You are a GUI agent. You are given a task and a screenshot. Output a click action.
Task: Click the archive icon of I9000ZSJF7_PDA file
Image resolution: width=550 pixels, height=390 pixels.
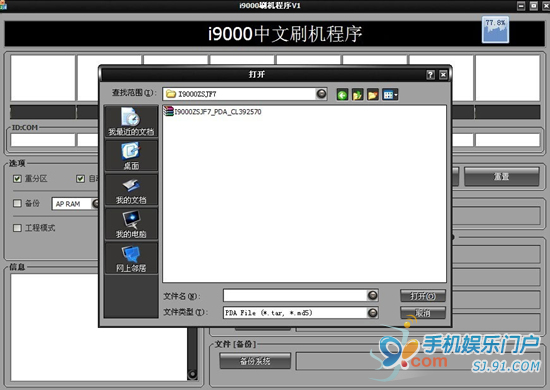pyautogui.click(x=169, y=112)
